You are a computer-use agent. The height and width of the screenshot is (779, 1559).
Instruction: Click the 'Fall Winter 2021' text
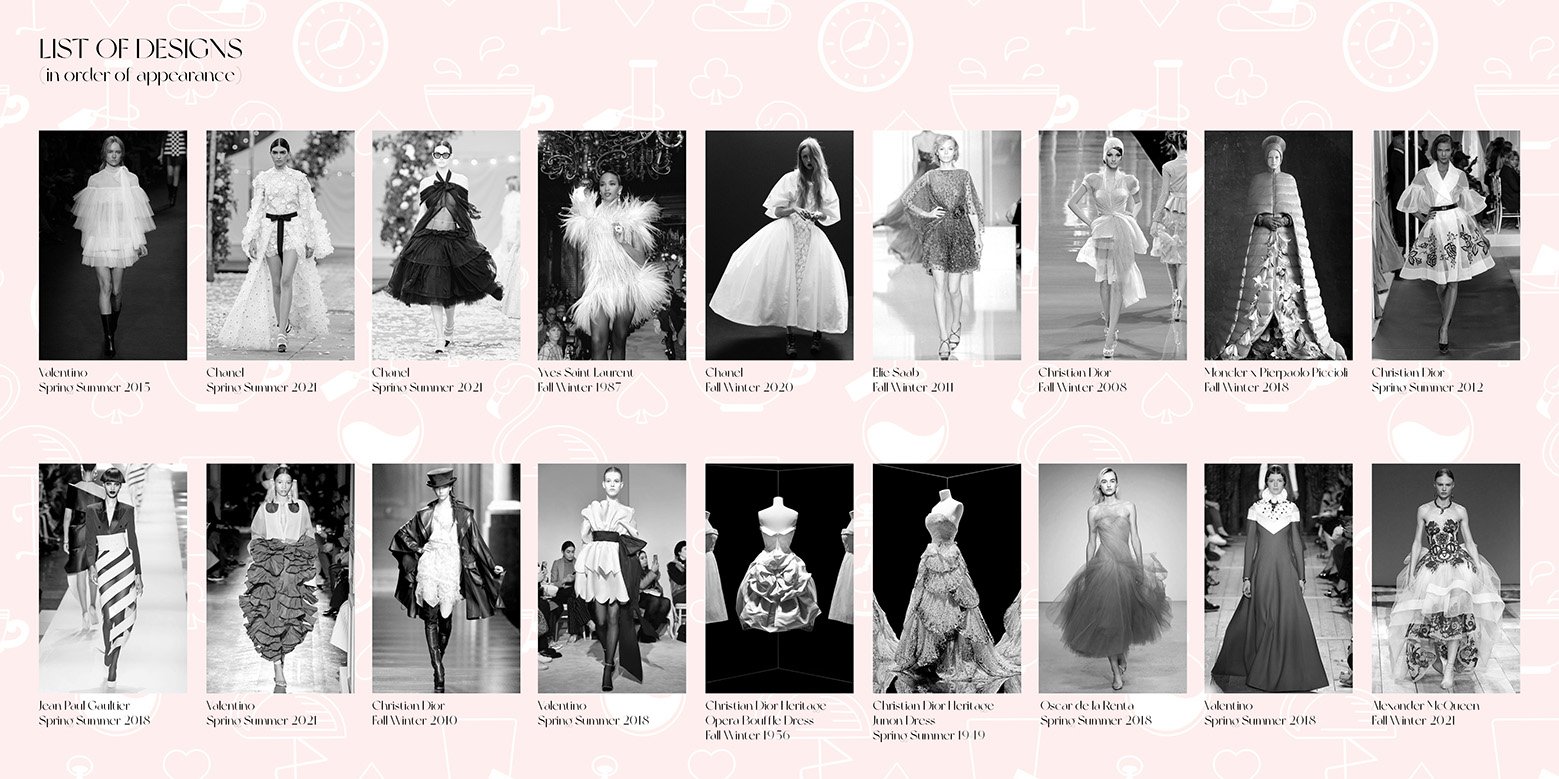1413,721
